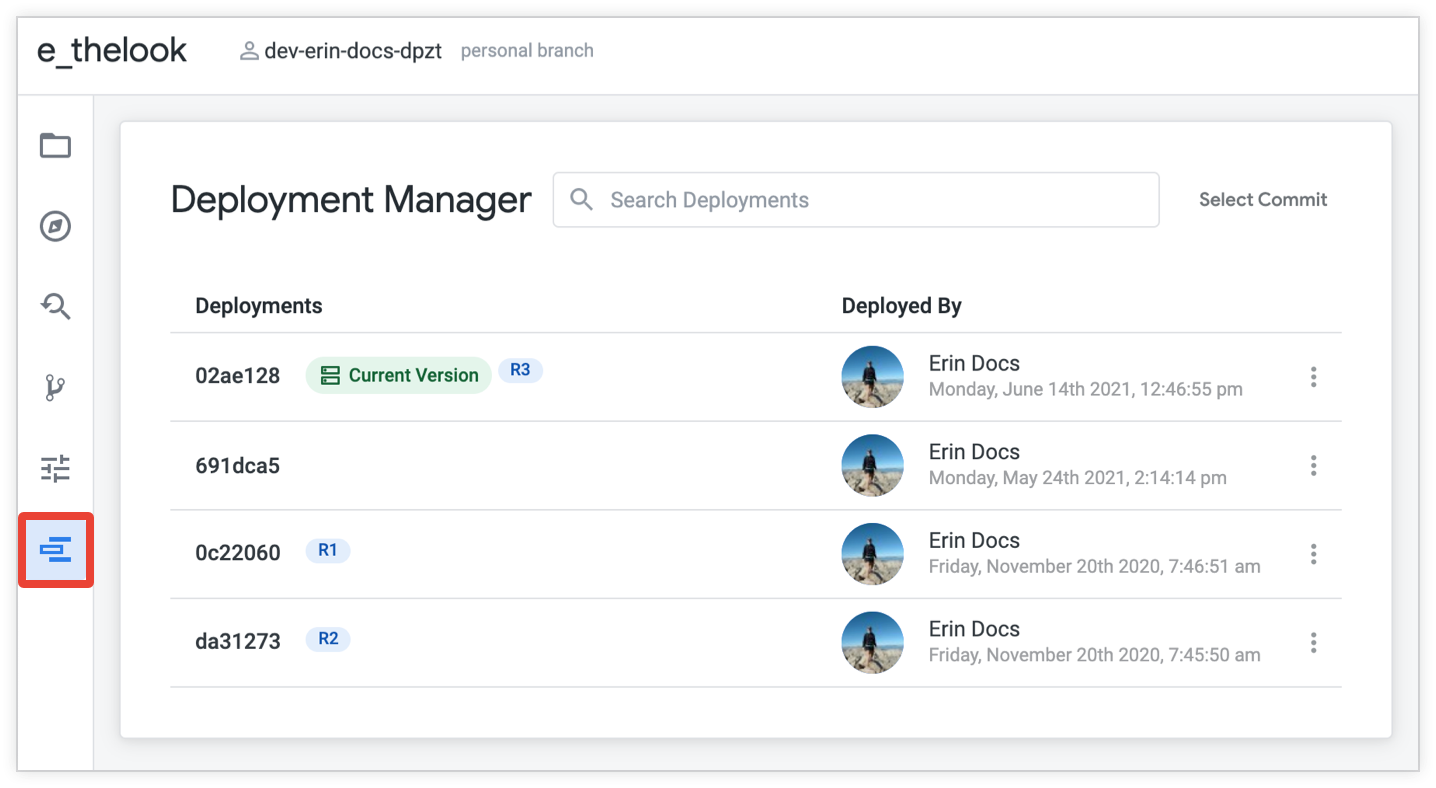Screen dimensions: 1436x788
Task: Click the Search Deployments input field
Action: point(870,200)
